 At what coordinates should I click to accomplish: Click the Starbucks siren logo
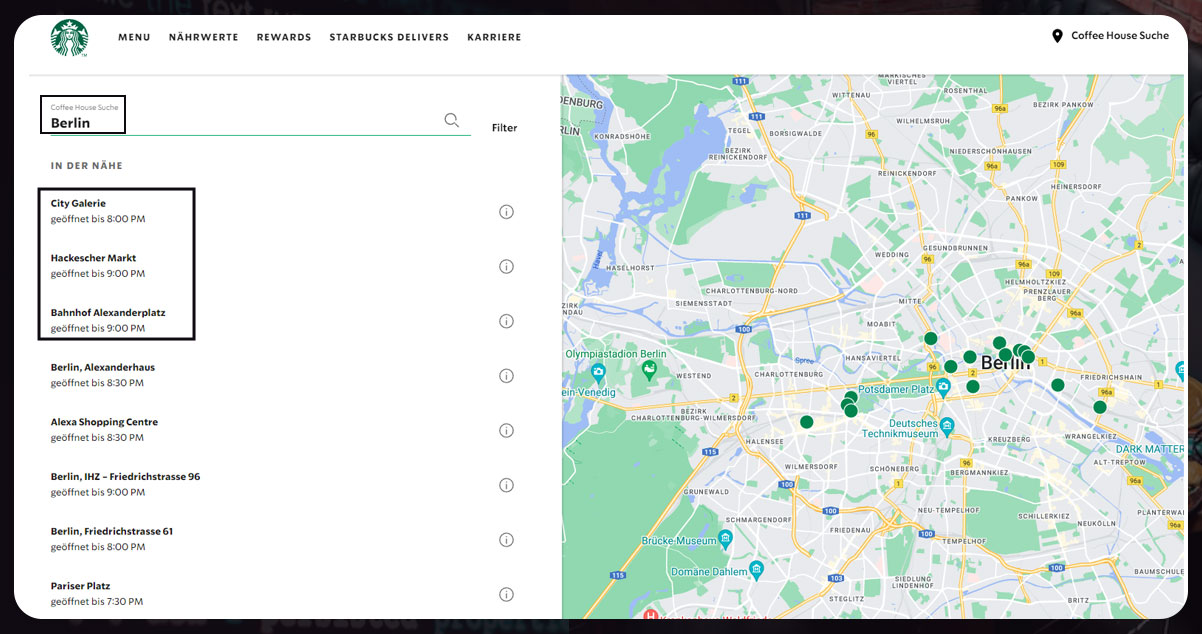pyautogui.click(x=70, y=38)
